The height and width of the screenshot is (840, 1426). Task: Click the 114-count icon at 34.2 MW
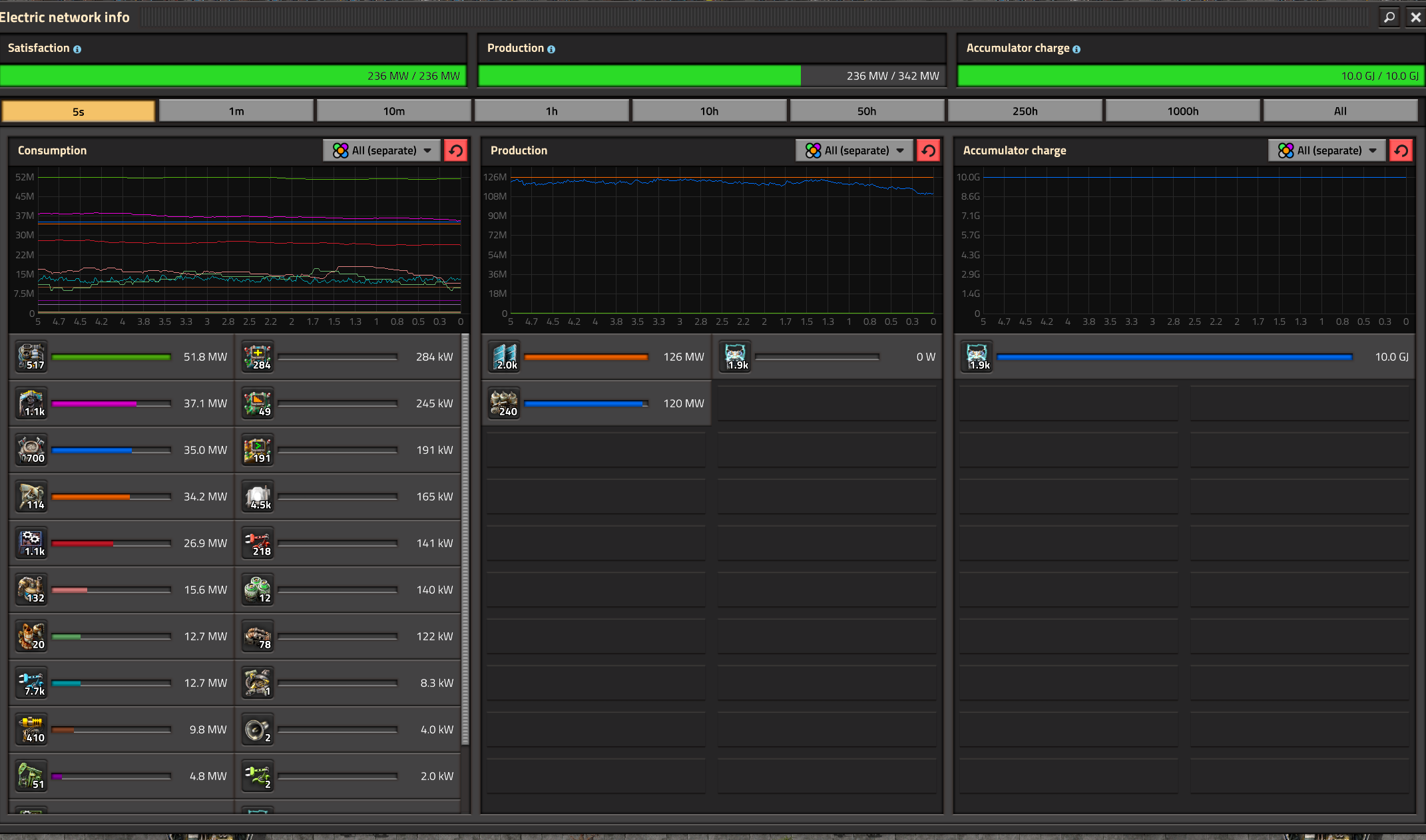point(31,497)
